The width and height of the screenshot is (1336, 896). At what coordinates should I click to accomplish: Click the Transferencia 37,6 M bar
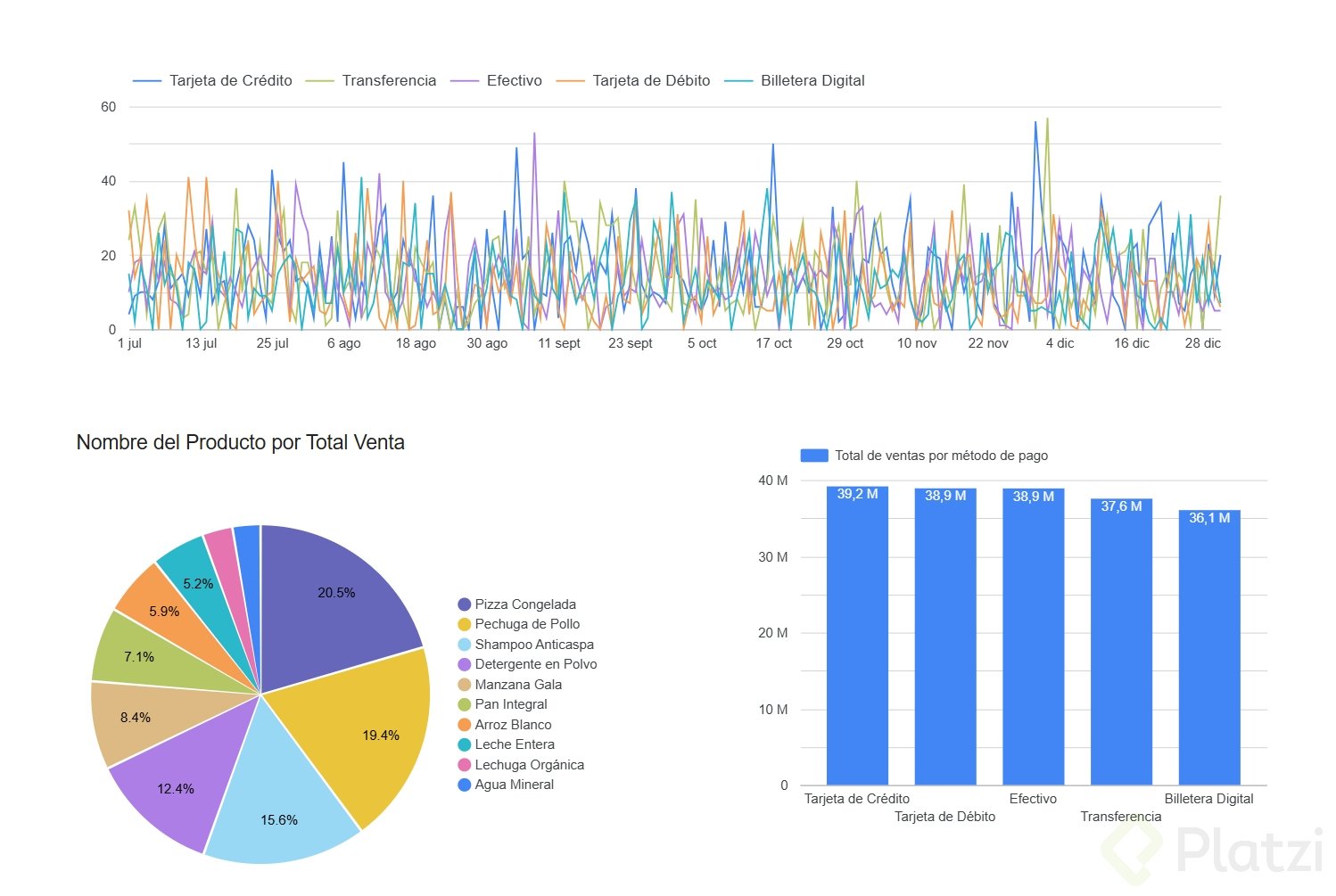(1121, 642)
